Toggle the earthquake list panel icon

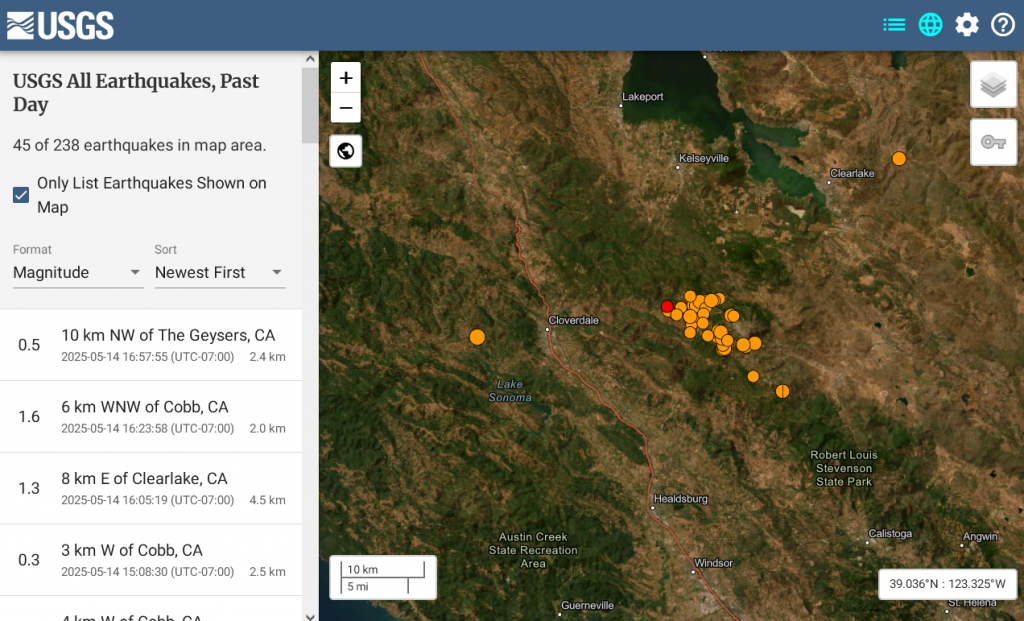coord(894,25)
